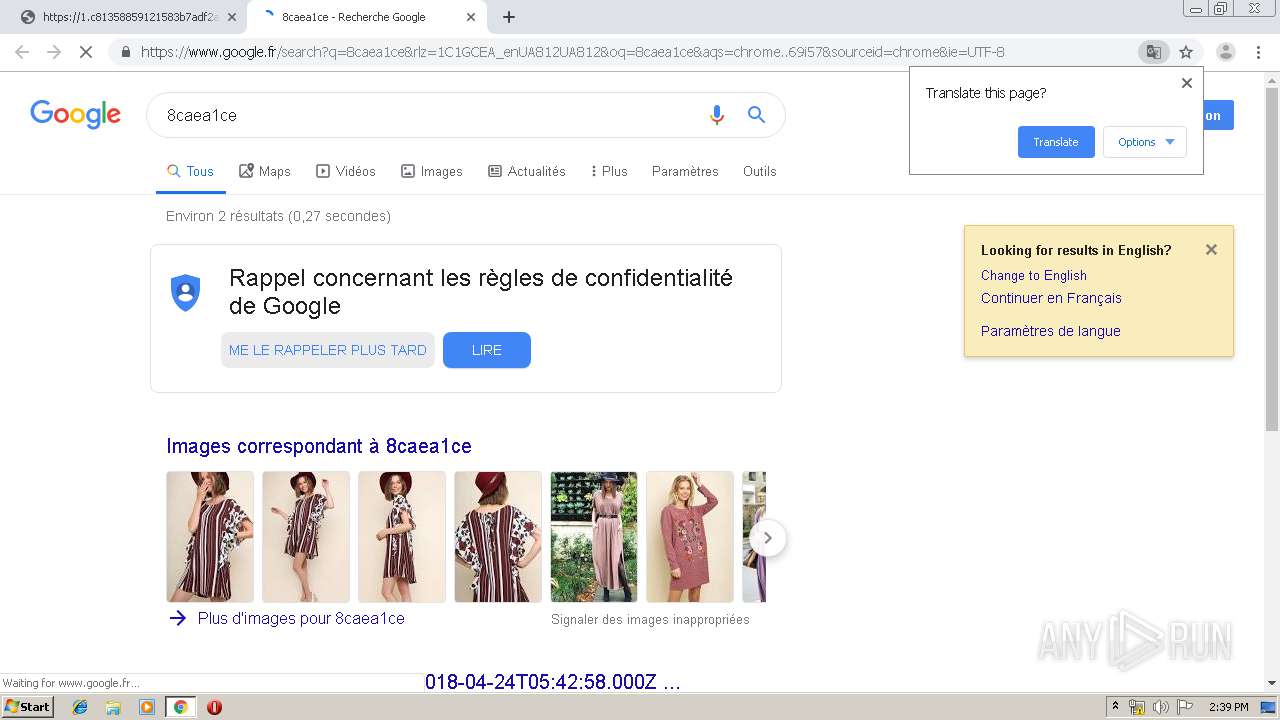Switch to the Images tab

(432, 171)
